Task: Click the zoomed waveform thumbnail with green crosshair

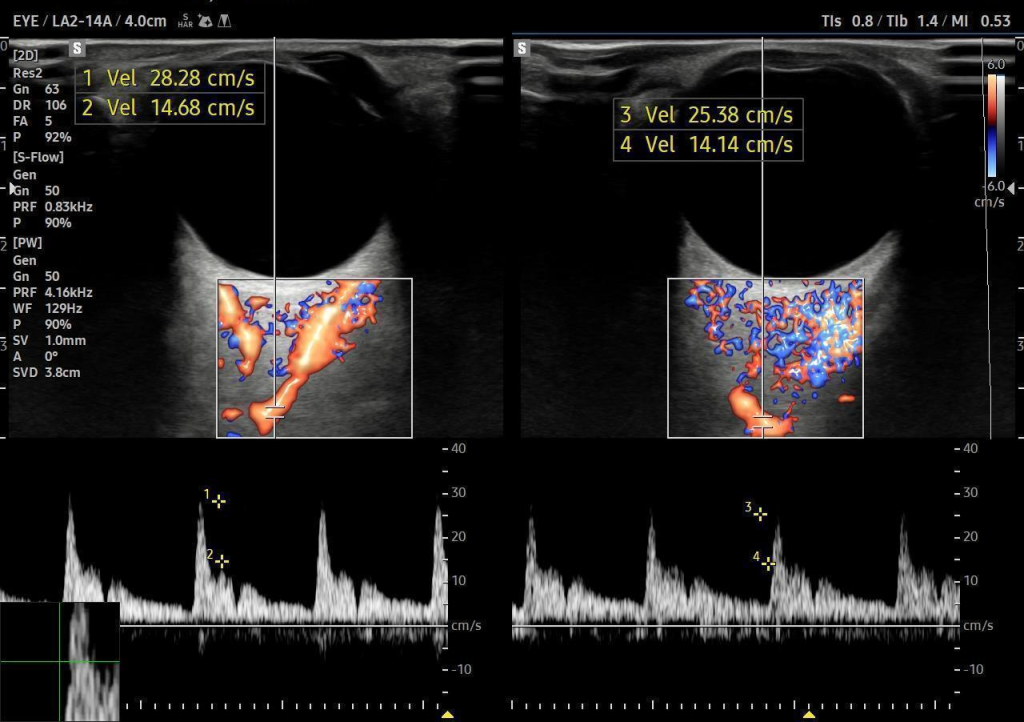Action: coord(60,662)
